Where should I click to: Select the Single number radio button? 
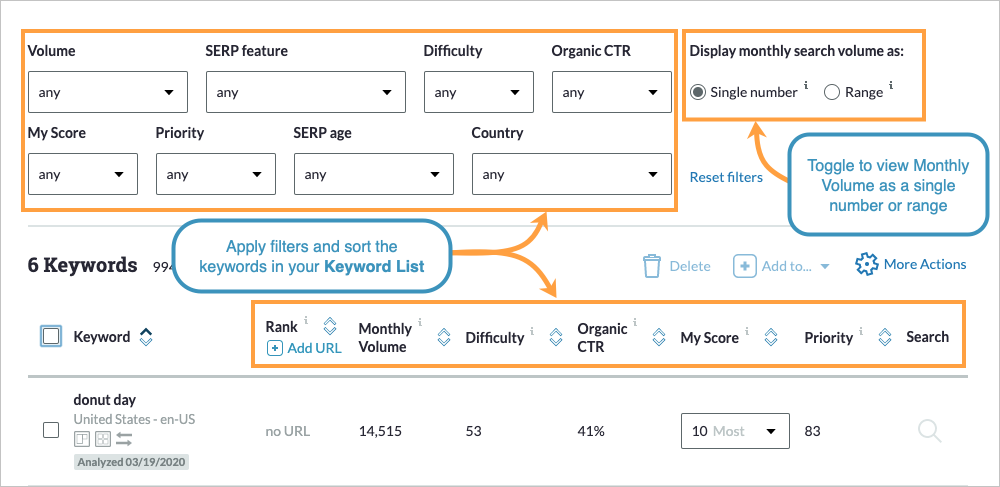tap(698, 92)
